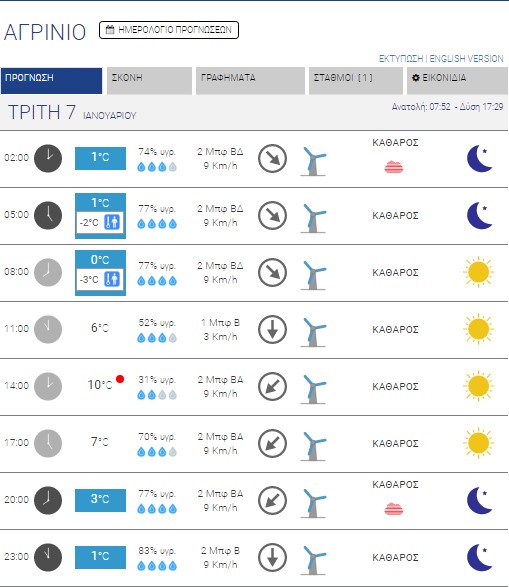Click the 3°C temperature box at 20:00

coord(100,500)
